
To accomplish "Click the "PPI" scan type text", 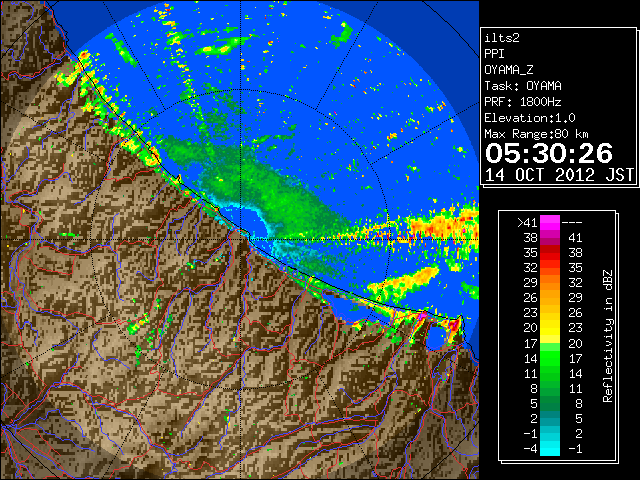I will 495,54.
